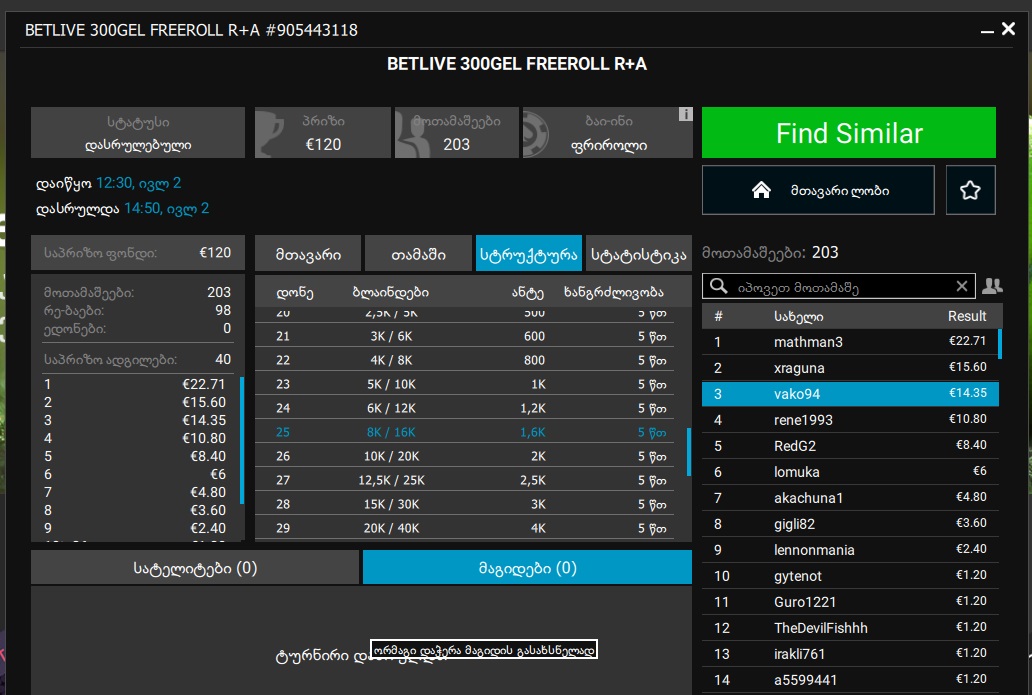This screenshot has height=695, width=1032.
Task: Select player irakli761 in the results list
Action: [850, 654]
